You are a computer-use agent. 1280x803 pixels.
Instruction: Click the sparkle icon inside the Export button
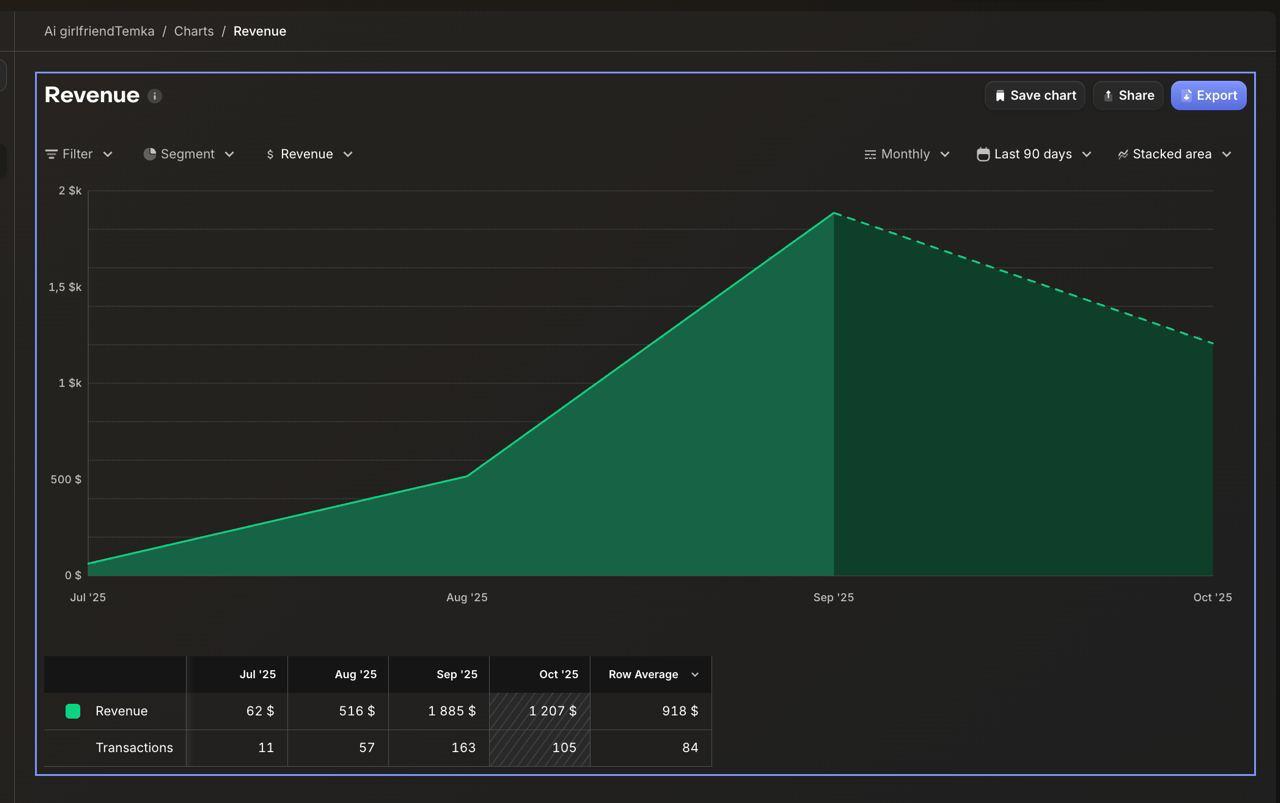click(x=1186, y=95)
